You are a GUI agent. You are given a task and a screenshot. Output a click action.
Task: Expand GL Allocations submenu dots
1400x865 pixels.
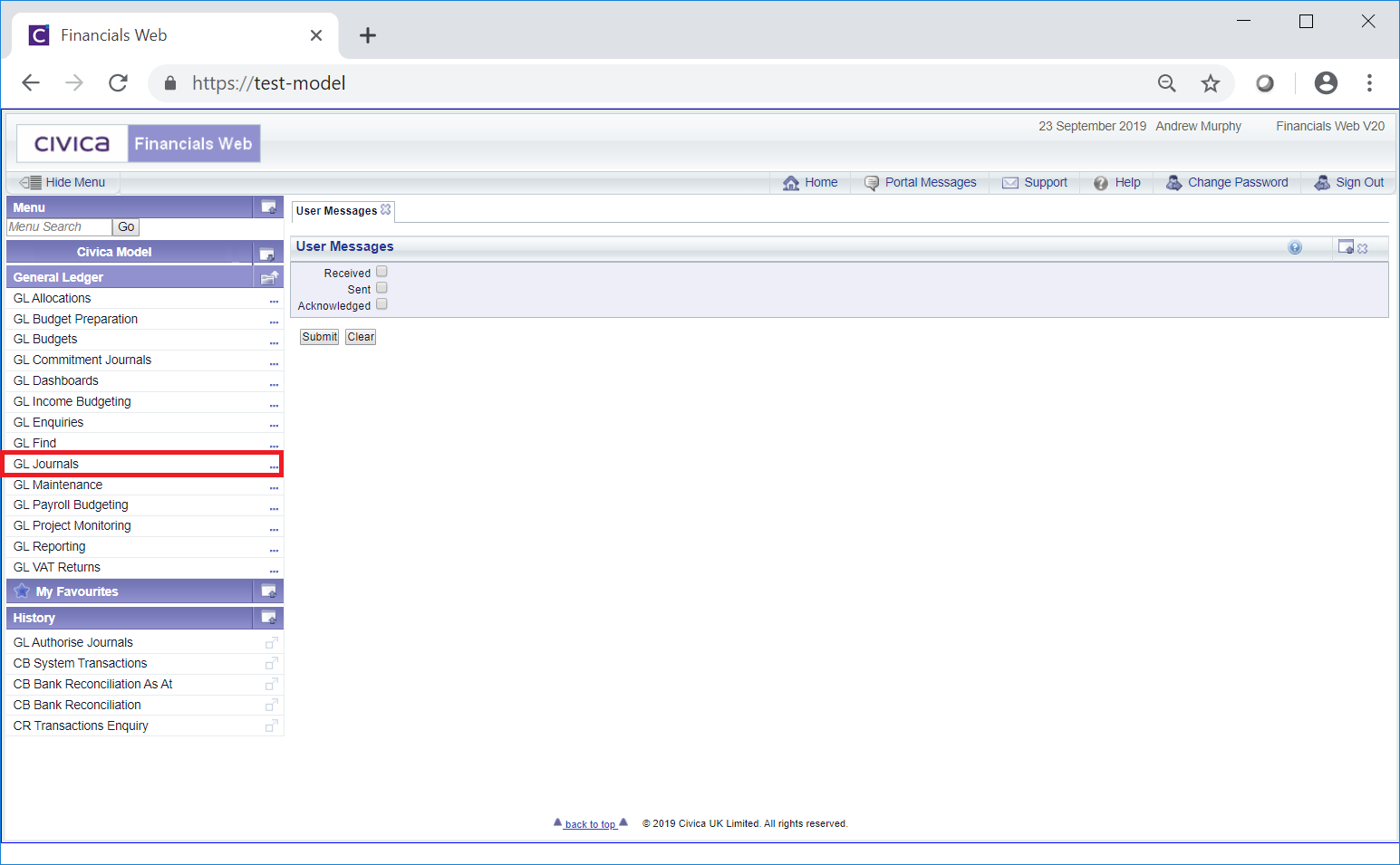[x=274, y=301]
